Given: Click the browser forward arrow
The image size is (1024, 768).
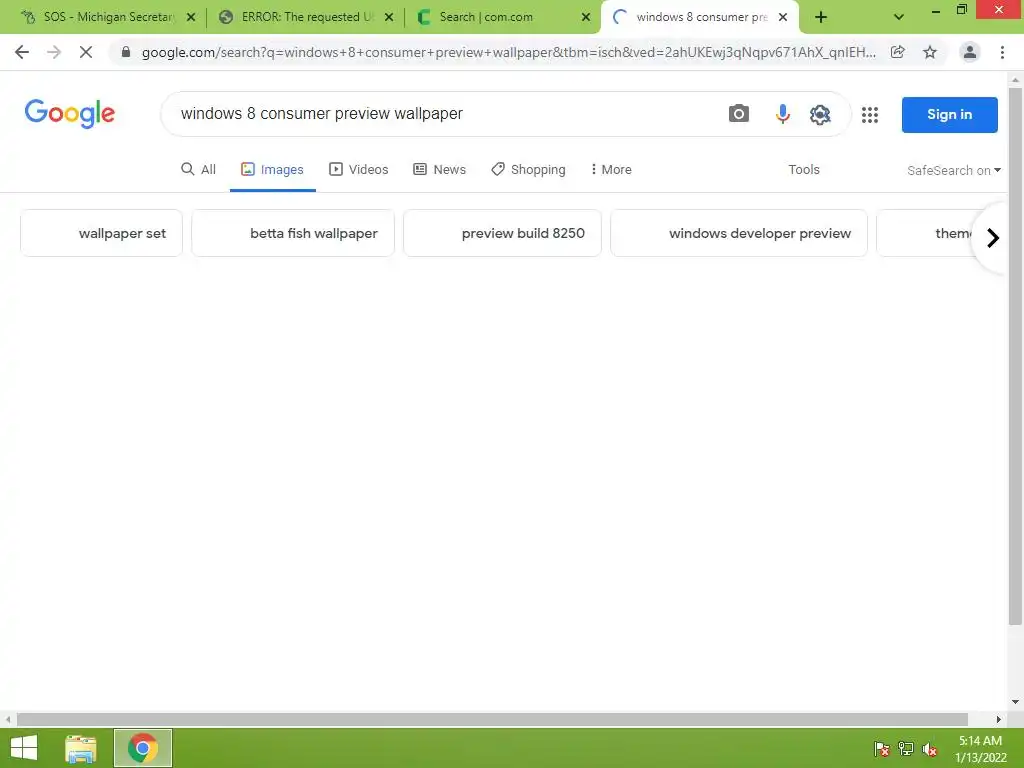Looking at the screenshot, I should click(54, 52).
